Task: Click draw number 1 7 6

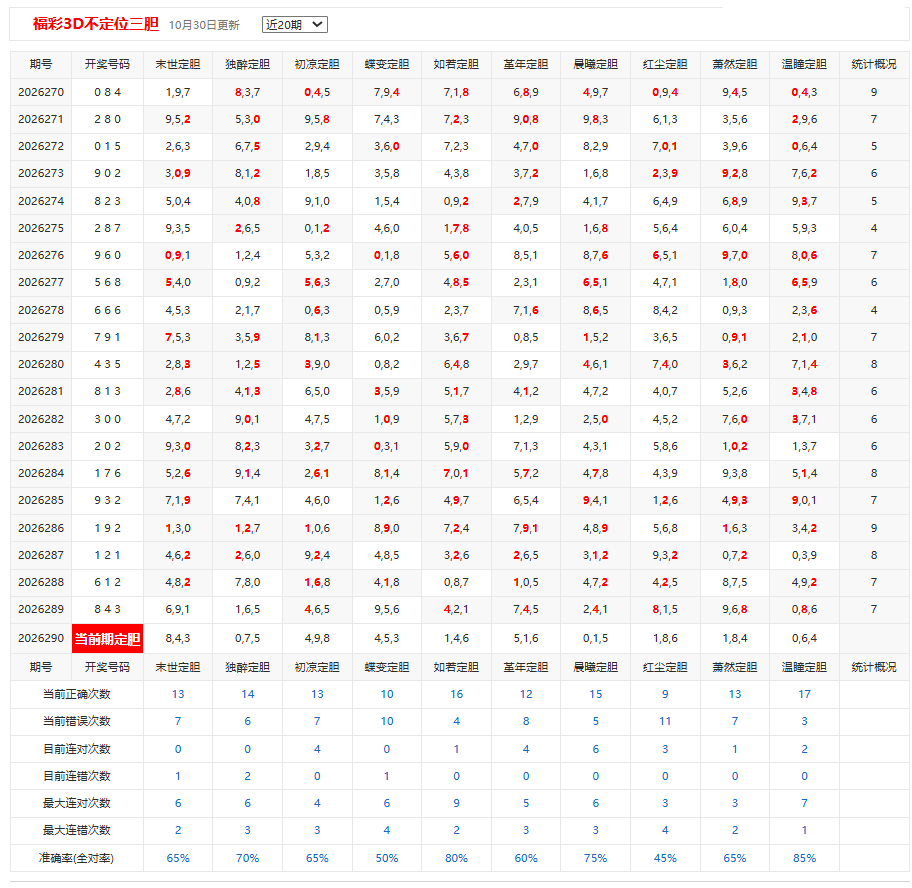Action: point(108,473)
